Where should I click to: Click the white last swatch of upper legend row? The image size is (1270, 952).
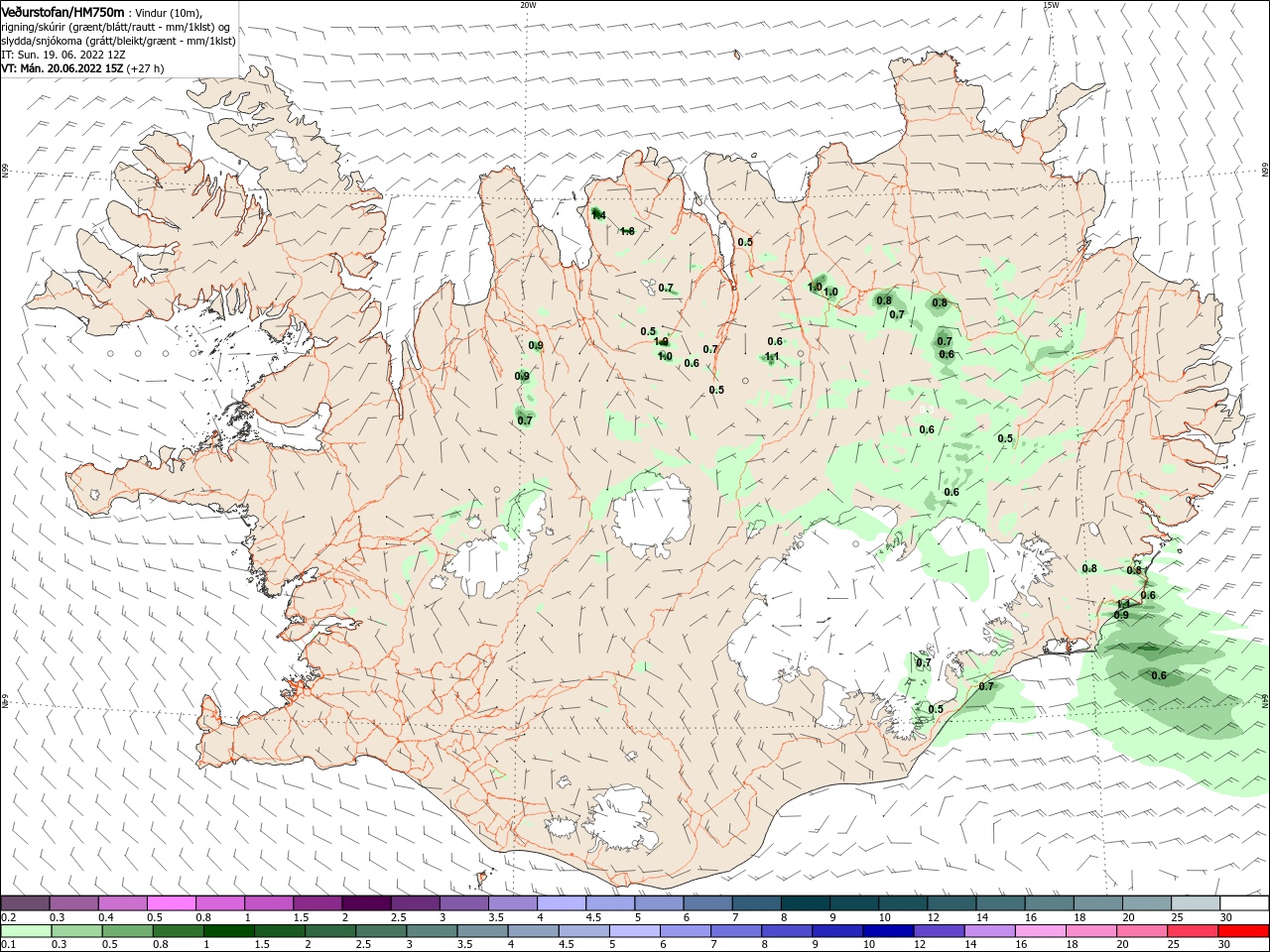[1243, 903]
